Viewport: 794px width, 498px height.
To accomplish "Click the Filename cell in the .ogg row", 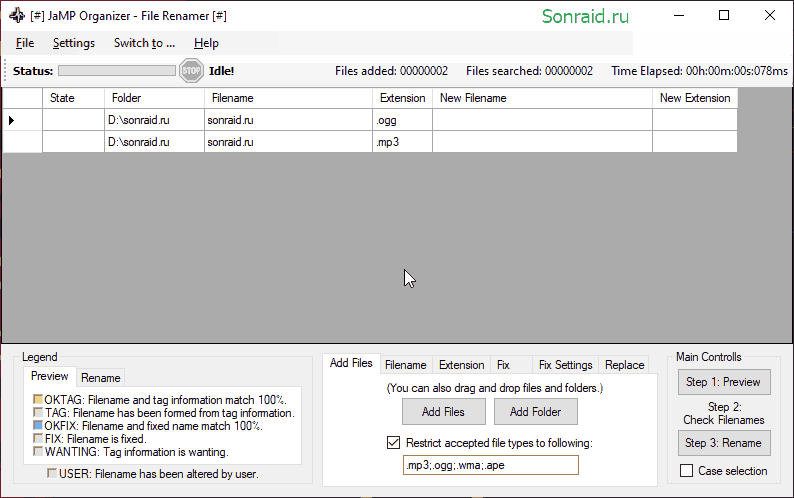I will pos(289,120).
